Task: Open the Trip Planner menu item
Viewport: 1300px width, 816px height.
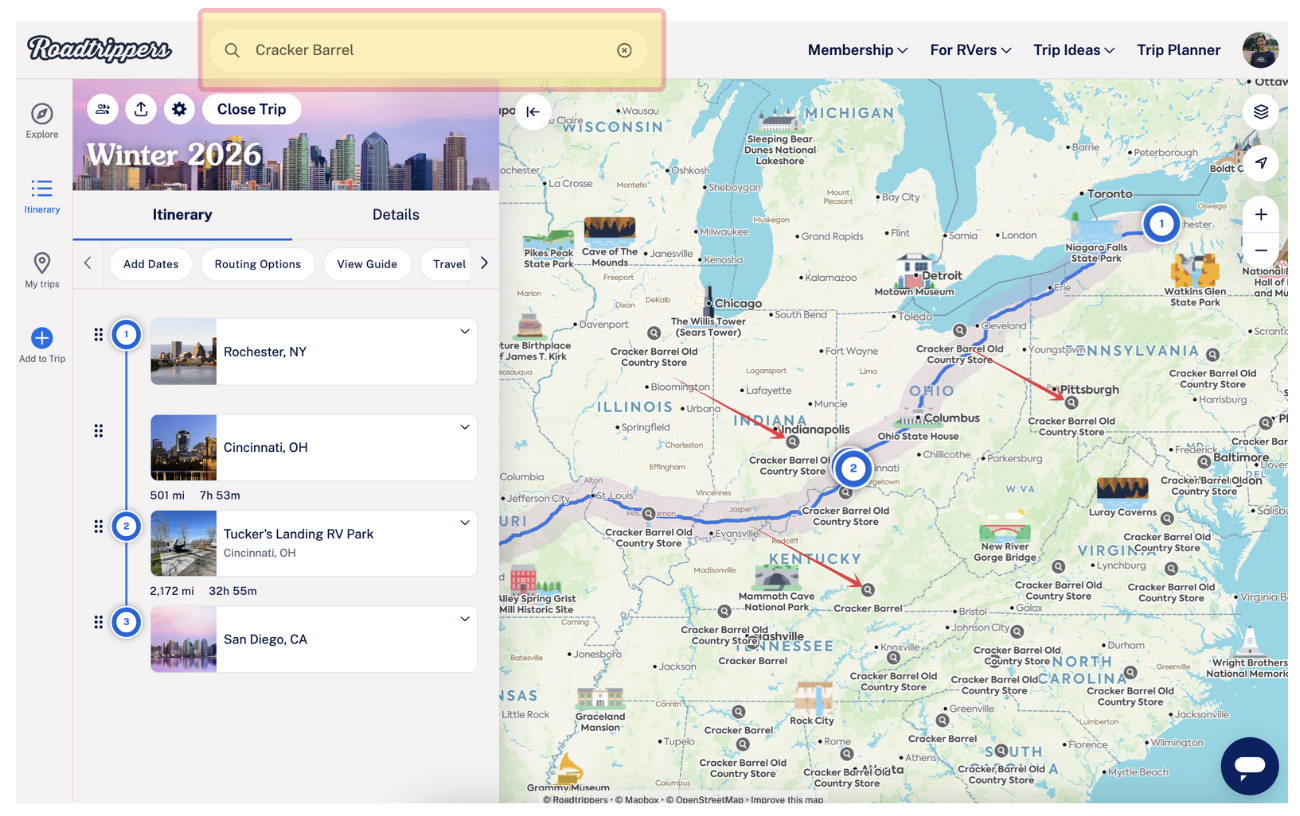Action: point(1178,49)
